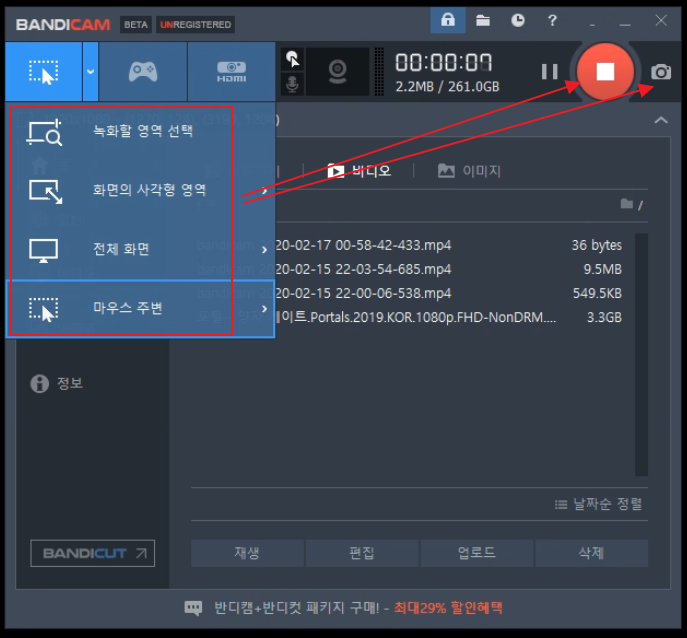This screenshot has height=638, width=687.
Task: Click the recording timer display
Action: point(443,62)
